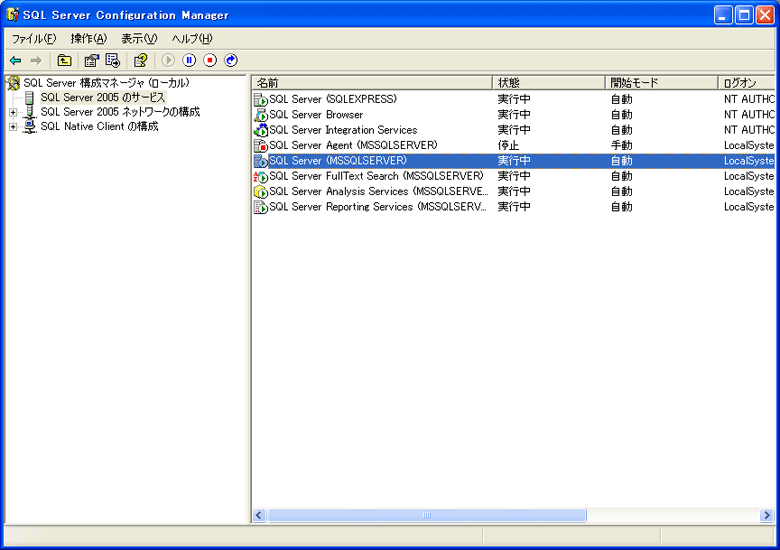The width and height of the screenshot is (780, 550).
Task: Click 停止 status of SQL Server Agent
Action: (x=508, y=146)
